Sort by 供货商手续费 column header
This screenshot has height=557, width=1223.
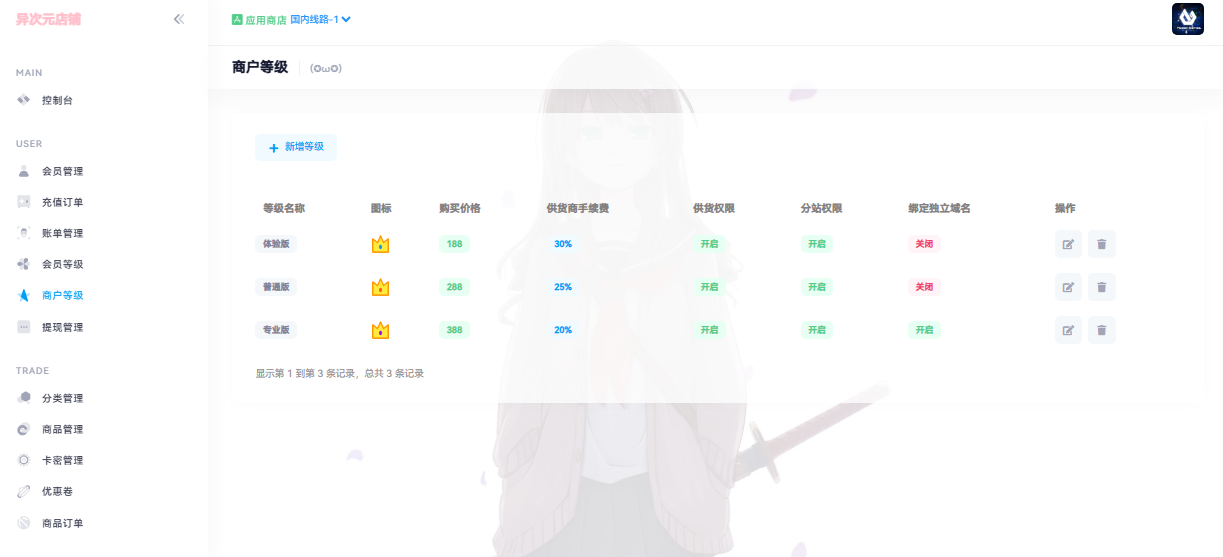[577, 208]
